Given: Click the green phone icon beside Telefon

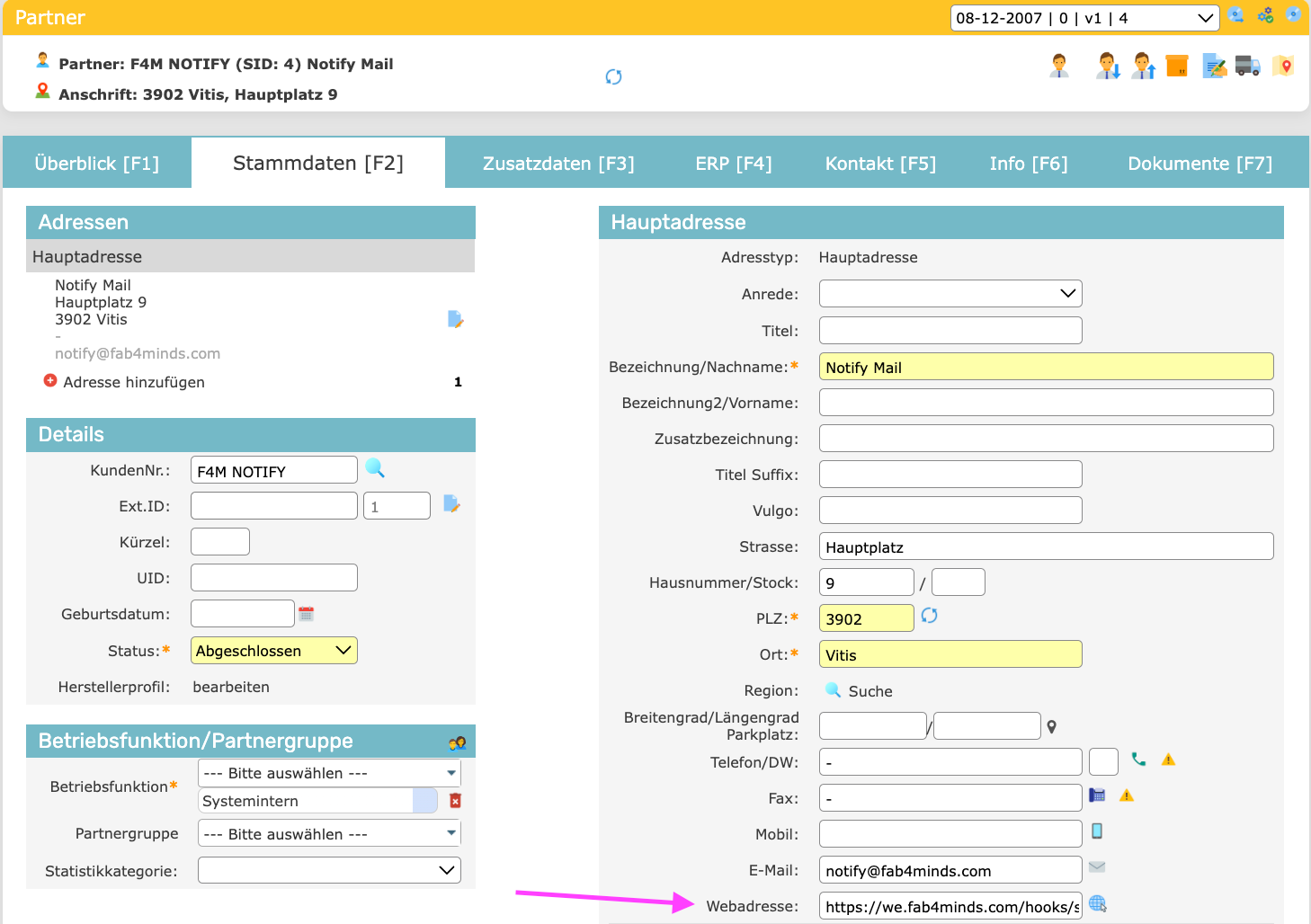Looking at the screenshot, I should [1138, 760].
